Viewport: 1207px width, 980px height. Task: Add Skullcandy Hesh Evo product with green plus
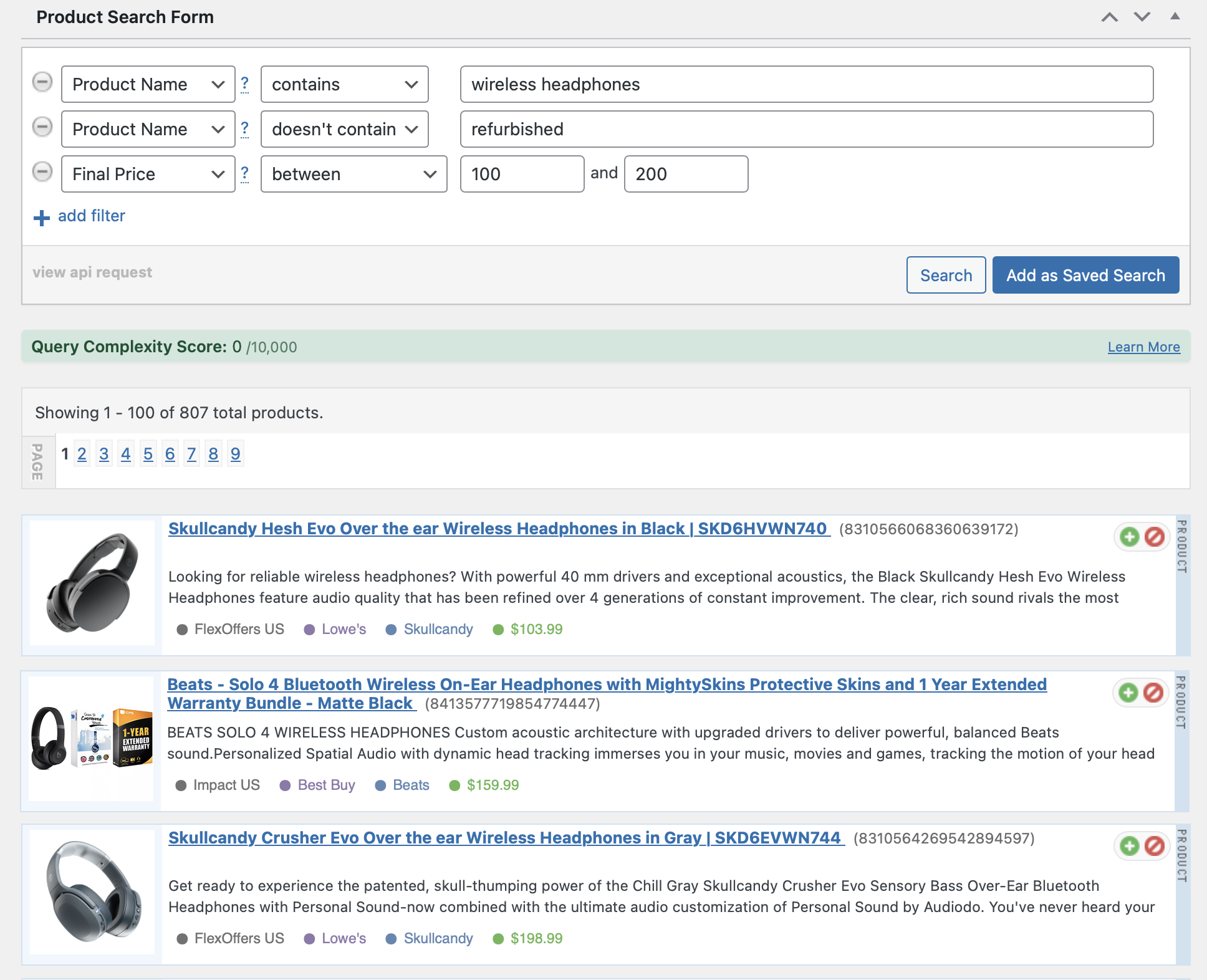1129,537
